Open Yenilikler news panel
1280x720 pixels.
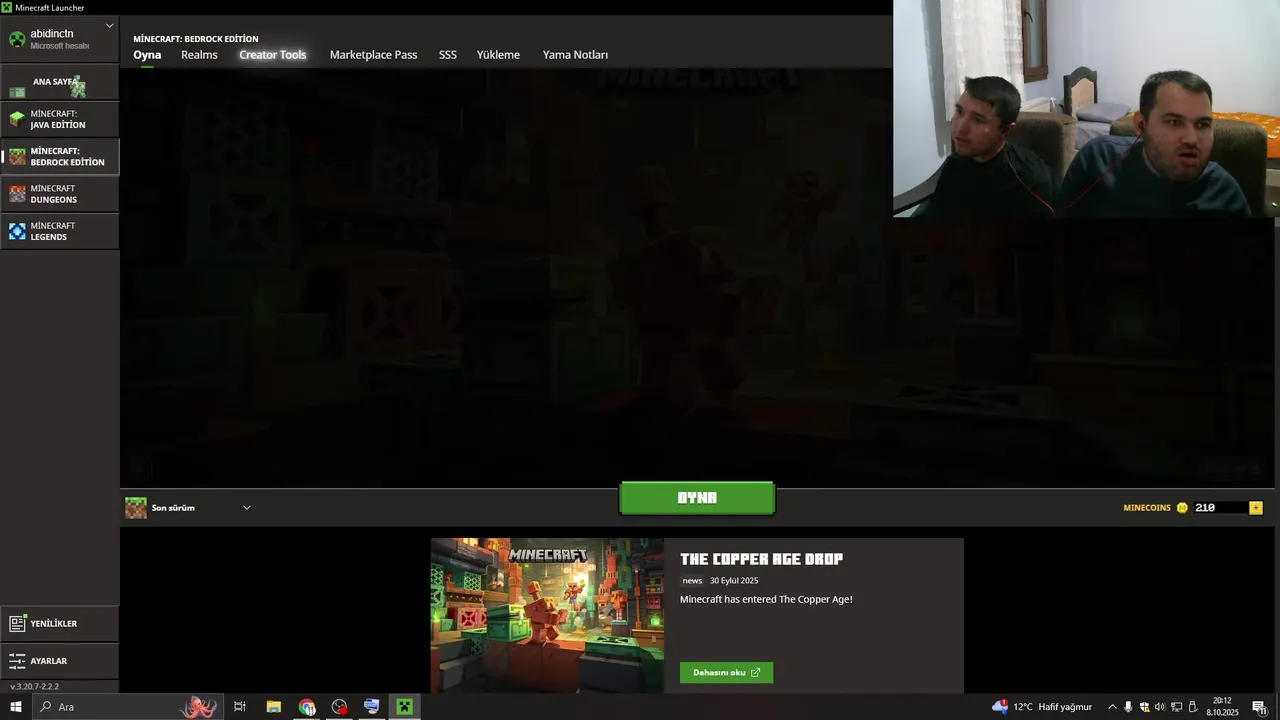click(59, 623)
